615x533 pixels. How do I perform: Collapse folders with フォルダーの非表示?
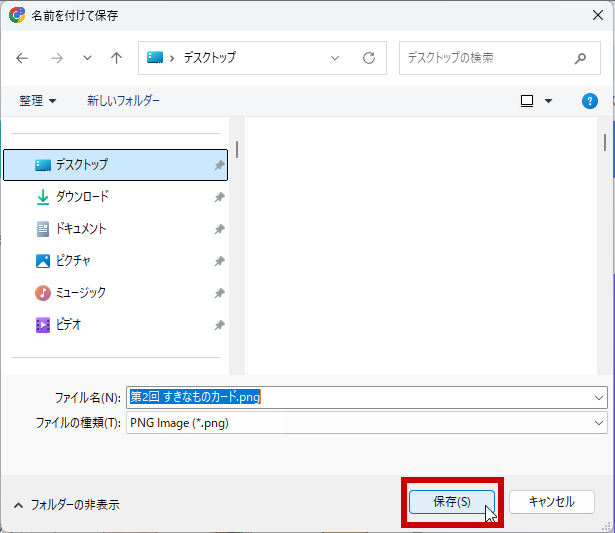click(67, 505)
